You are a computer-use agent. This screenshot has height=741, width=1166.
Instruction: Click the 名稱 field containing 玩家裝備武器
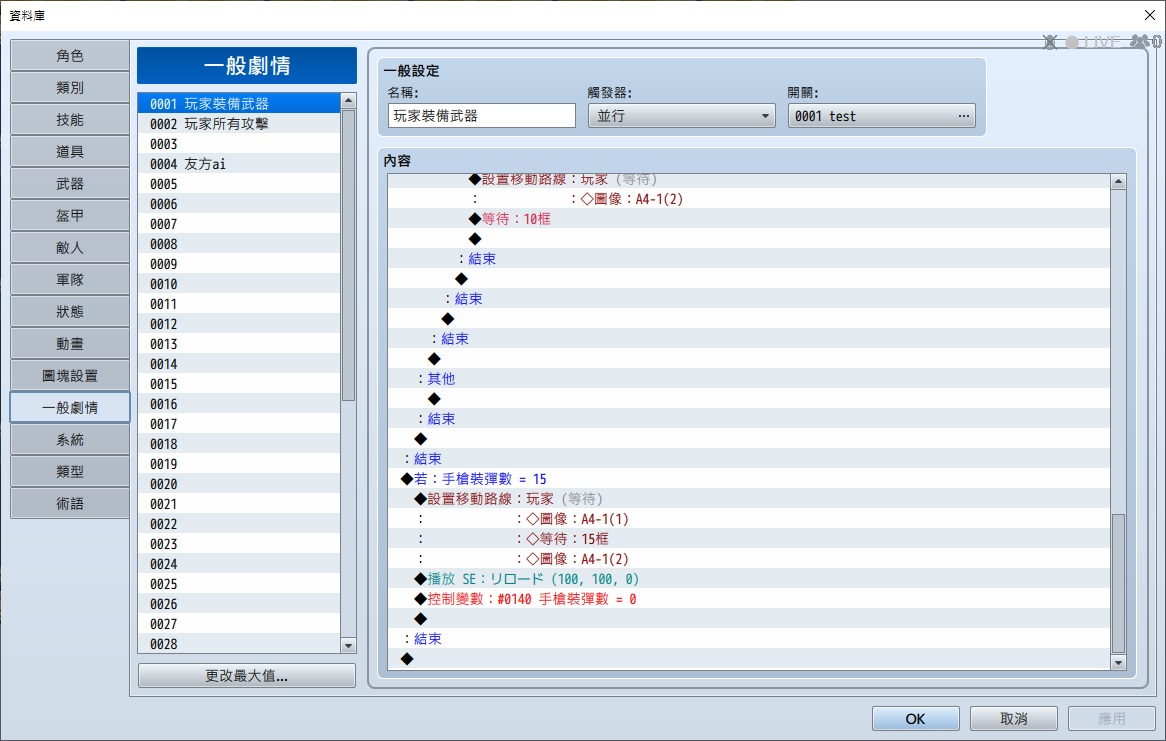(481, 116)
